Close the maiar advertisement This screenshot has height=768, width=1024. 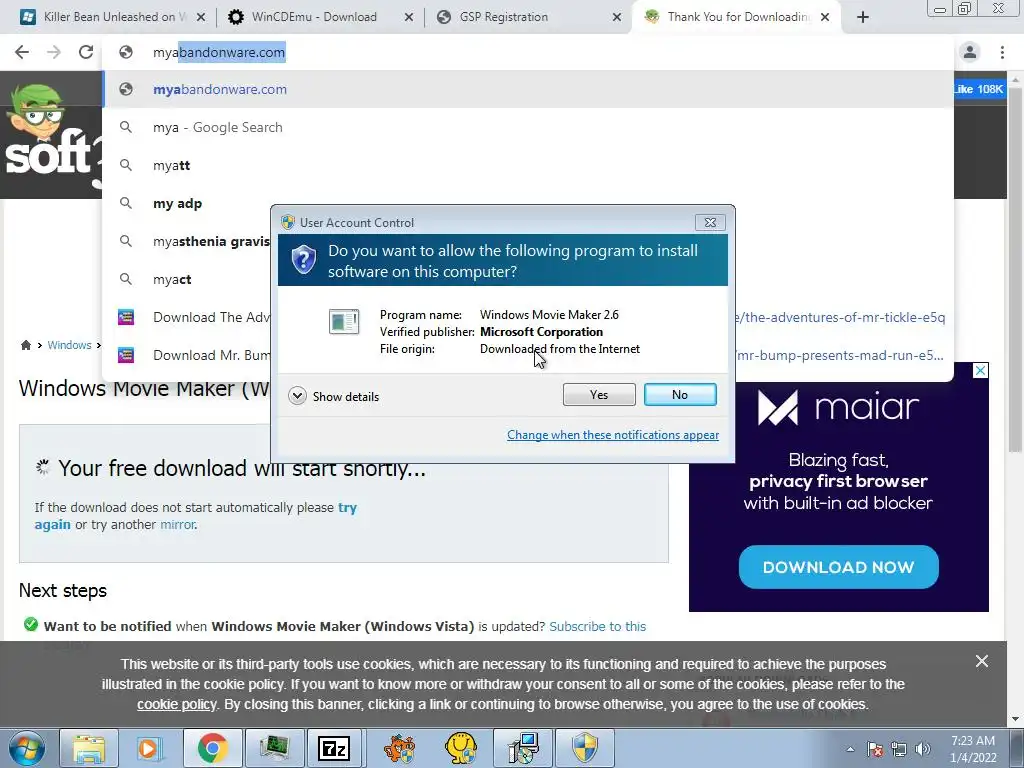pos(980,371)
